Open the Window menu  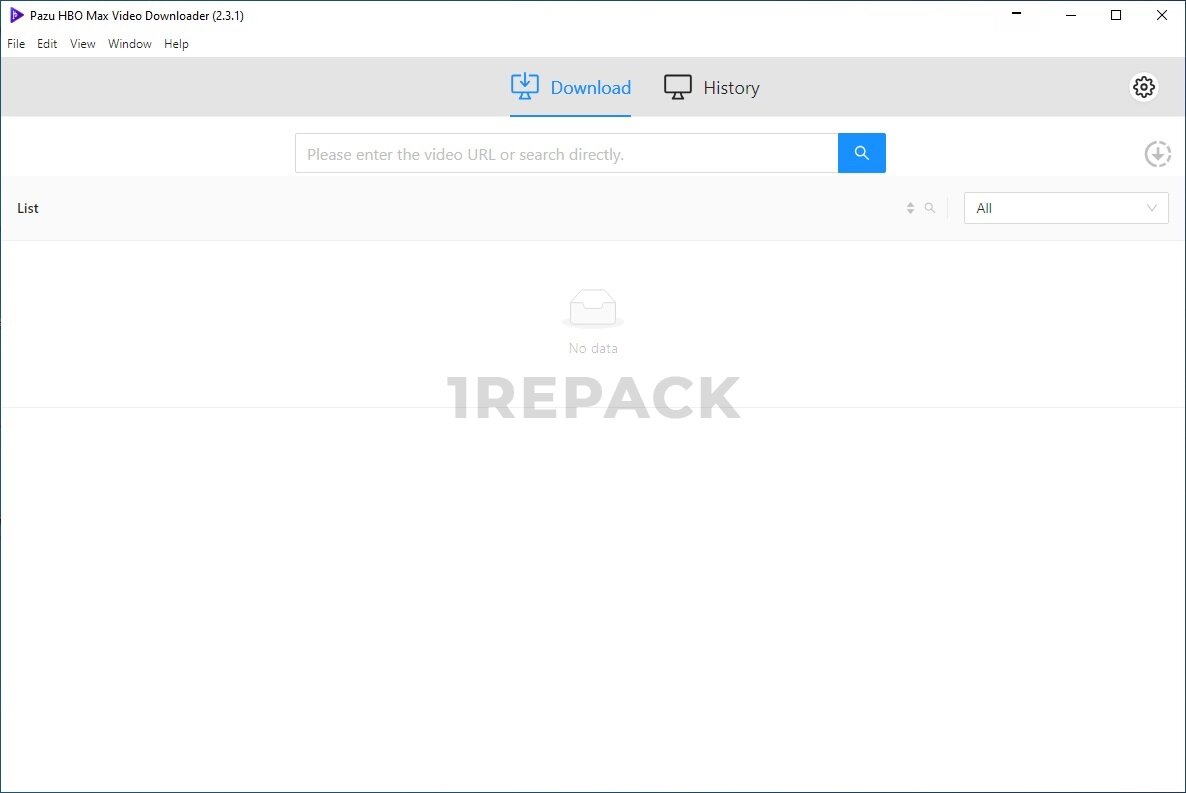[130, 44]
